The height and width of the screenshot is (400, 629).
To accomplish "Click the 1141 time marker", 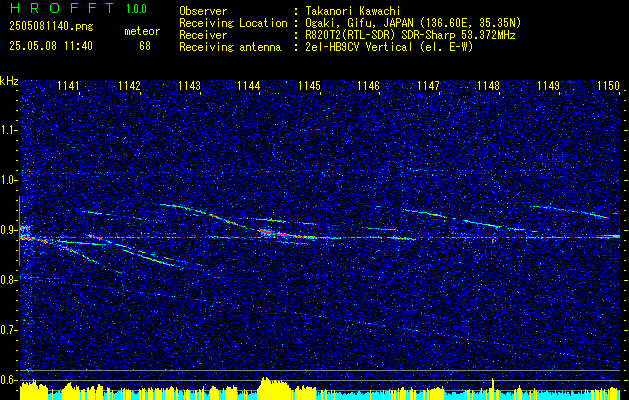I will 68,85.
